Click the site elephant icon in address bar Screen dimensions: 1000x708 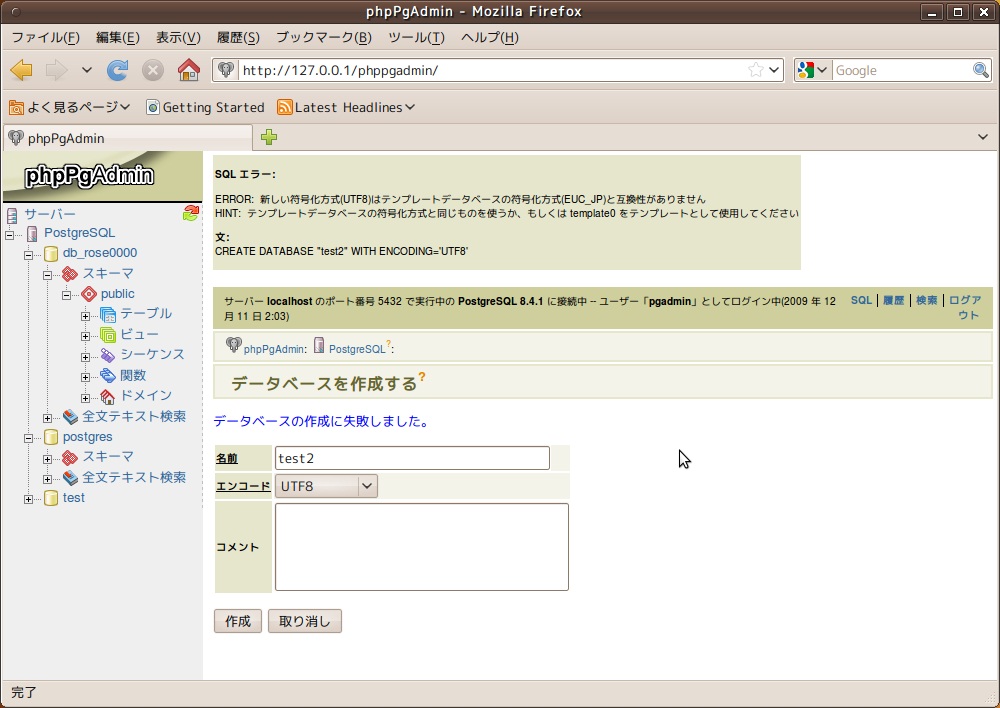coord(225,70)
